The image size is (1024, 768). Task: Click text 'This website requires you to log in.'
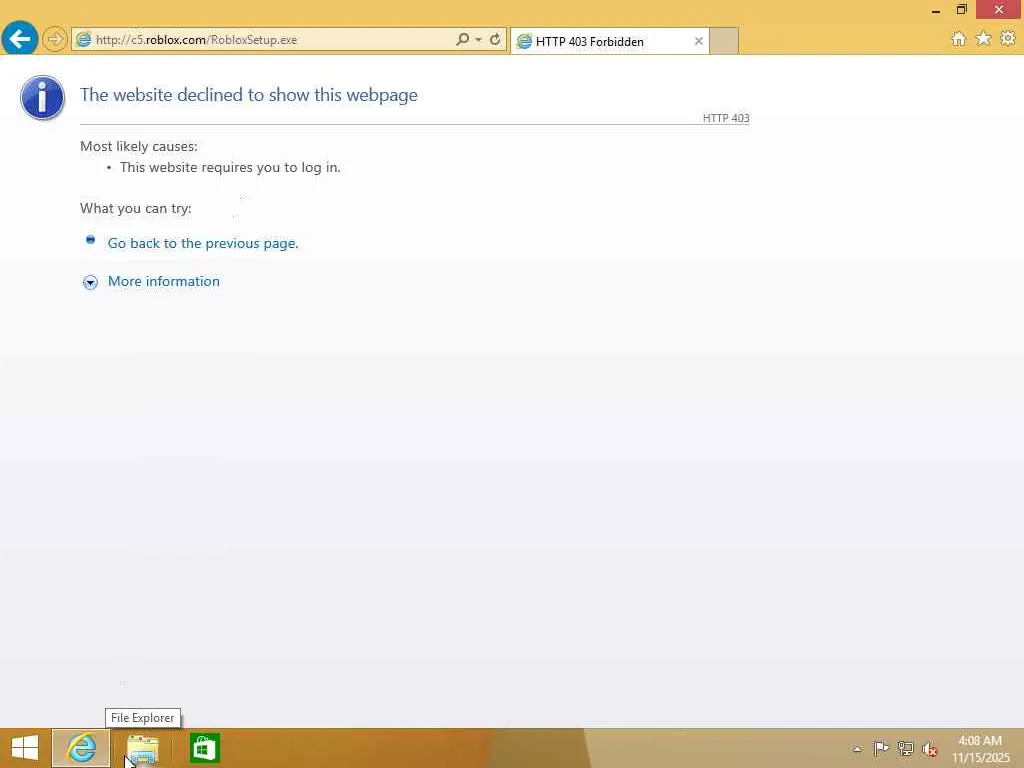[231, 167]
